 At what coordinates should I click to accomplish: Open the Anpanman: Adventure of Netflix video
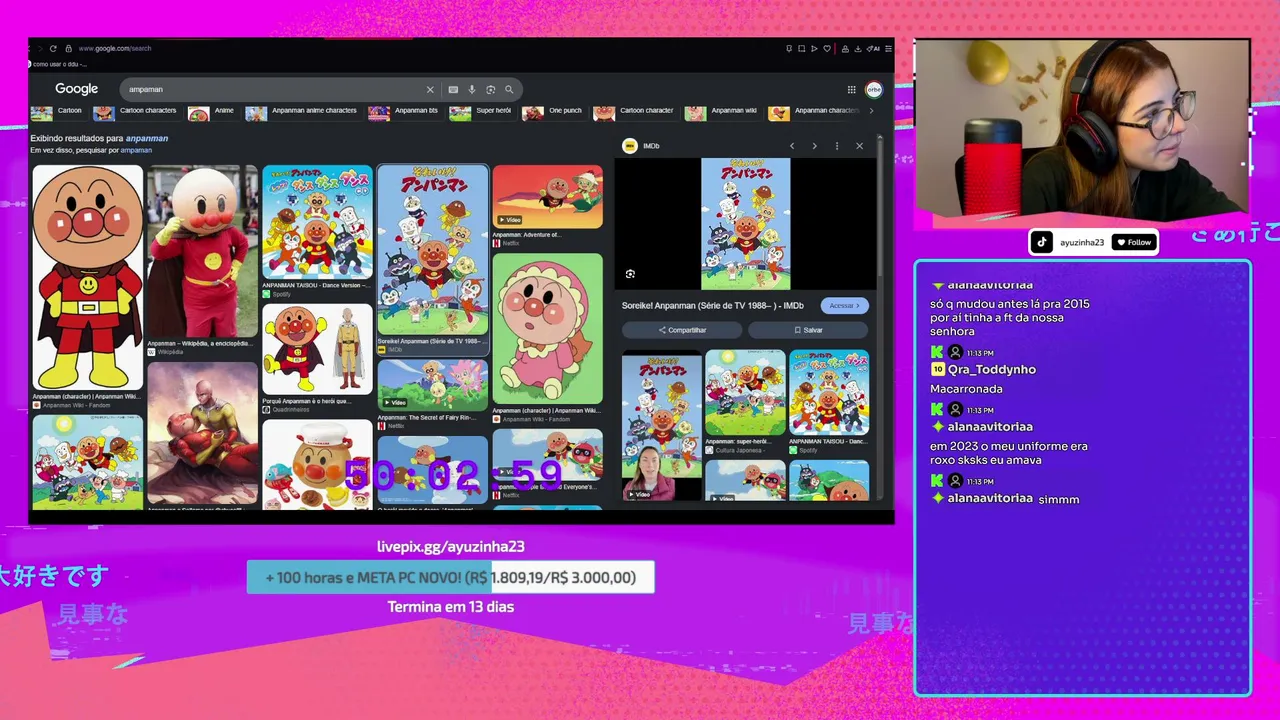click(x=547, y=197)
